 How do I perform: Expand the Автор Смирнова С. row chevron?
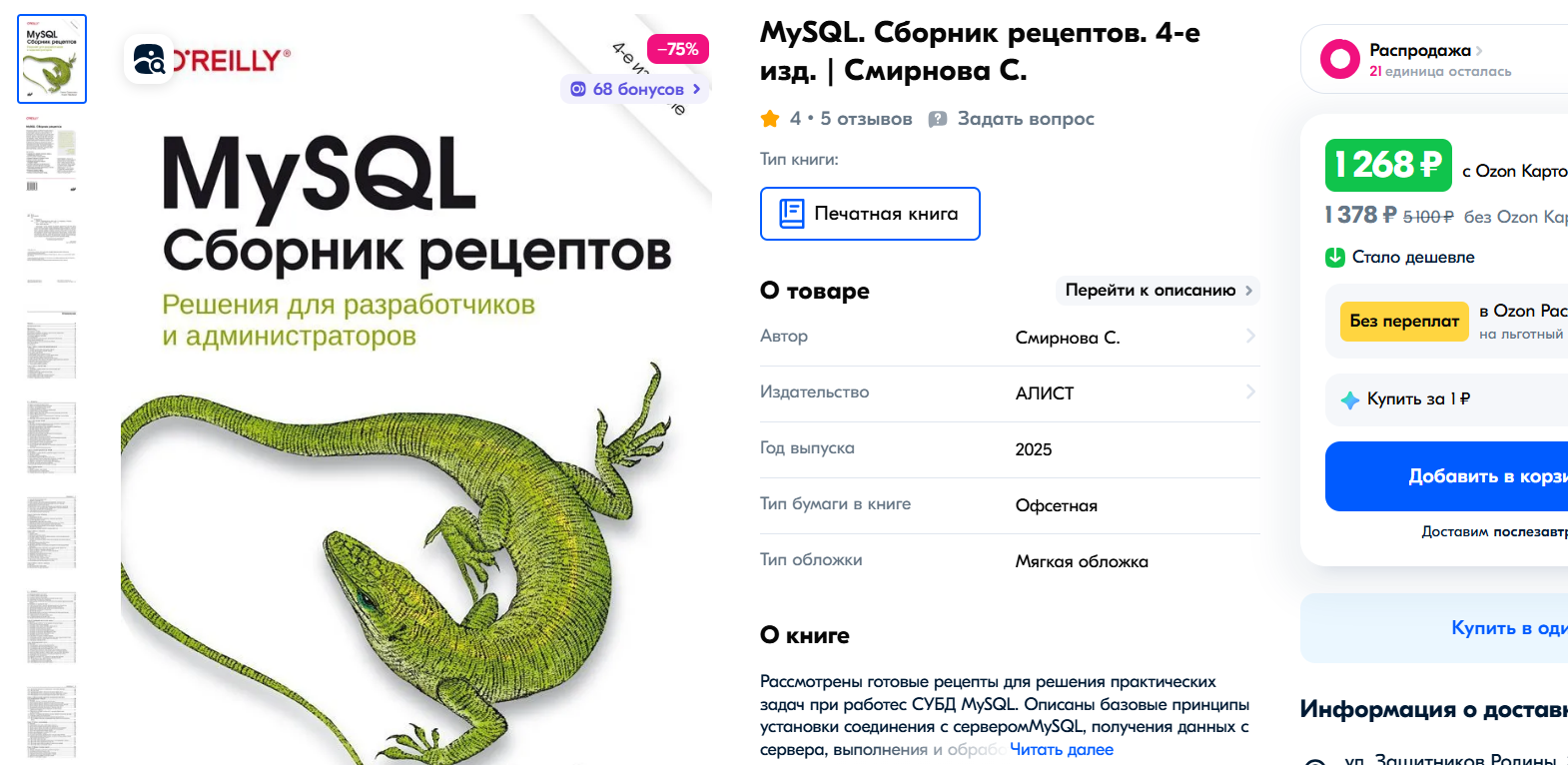click(x=1250, y=337)
